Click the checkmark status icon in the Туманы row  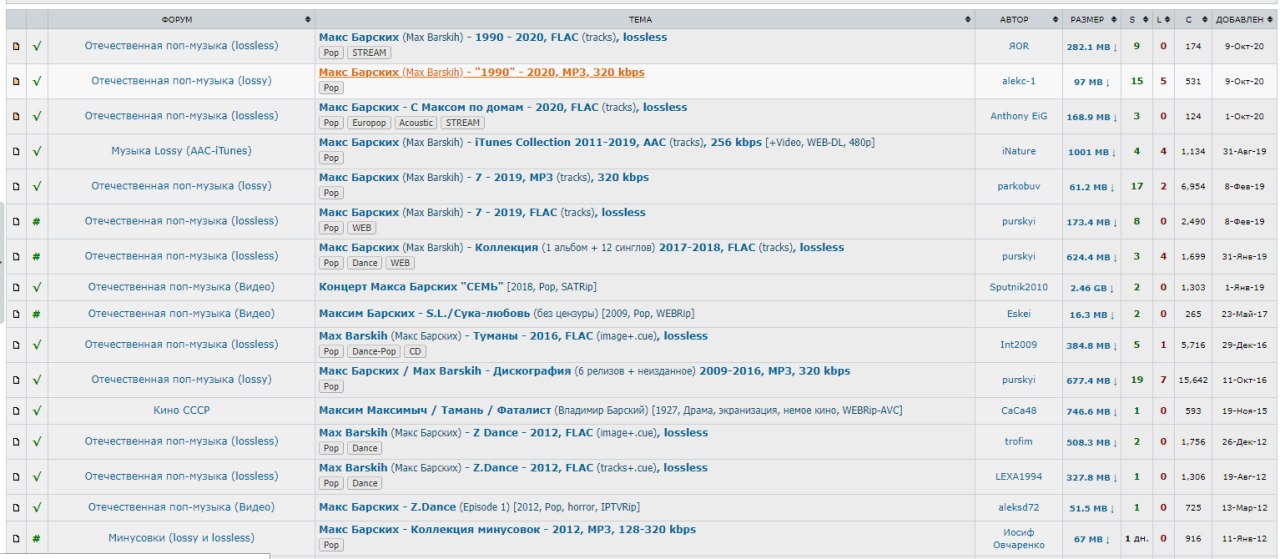point(36,344)
